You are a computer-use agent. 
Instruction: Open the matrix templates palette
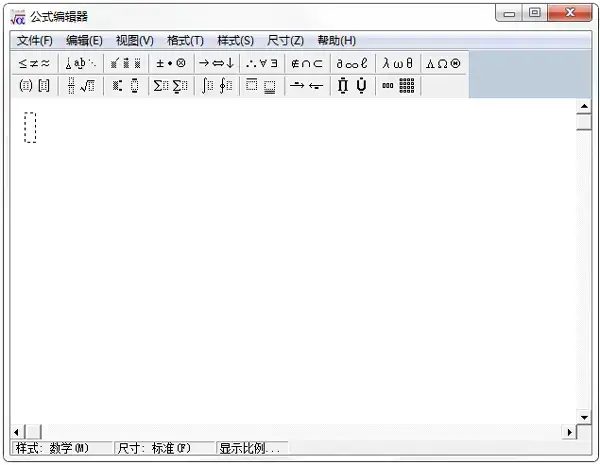(x=398, y=86)
